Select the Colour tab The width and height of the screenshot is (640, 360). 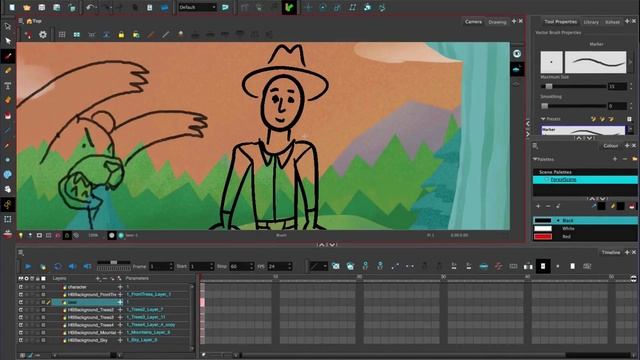611,146
